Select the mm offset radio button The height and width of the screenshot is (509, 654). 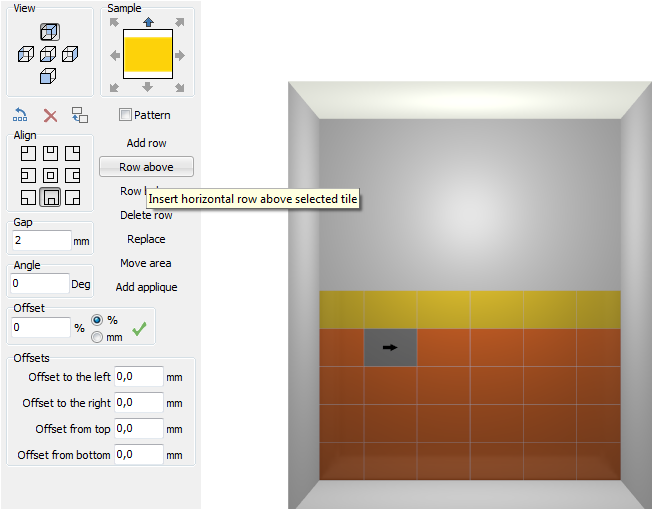point(97,337)
